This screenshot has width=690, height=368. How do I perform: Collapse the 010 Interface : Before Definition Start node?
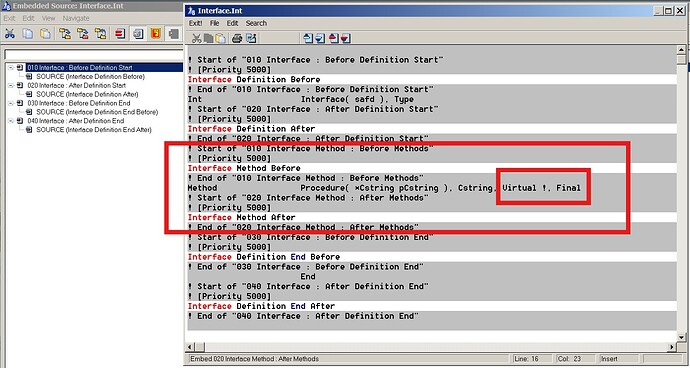pos(11,68)
